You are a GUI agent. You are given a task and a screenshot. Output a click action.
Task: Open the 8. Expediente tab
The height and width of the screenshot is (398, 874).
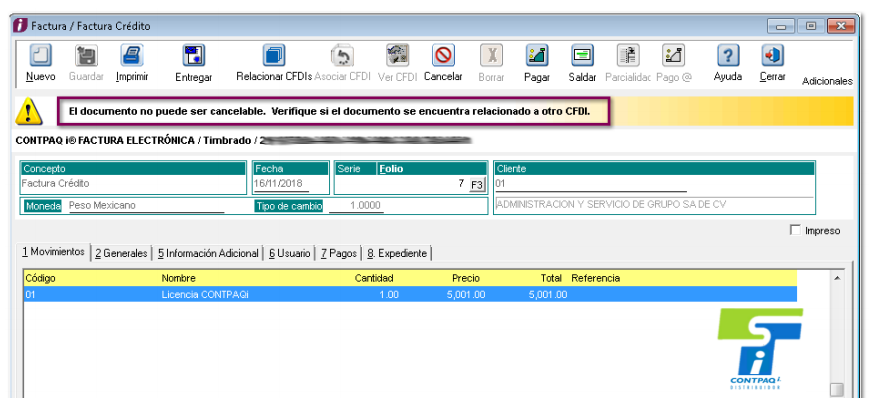(x=397, y=254)
